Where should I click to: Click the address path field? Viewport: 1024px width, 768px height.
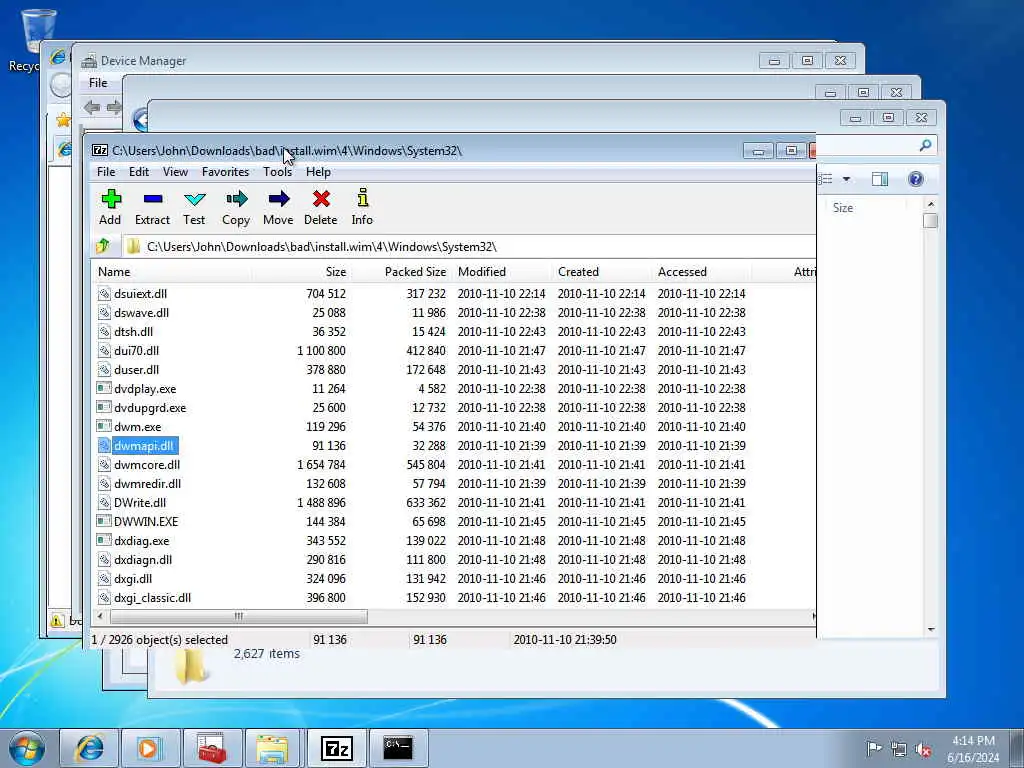click(x=469, y=246)
